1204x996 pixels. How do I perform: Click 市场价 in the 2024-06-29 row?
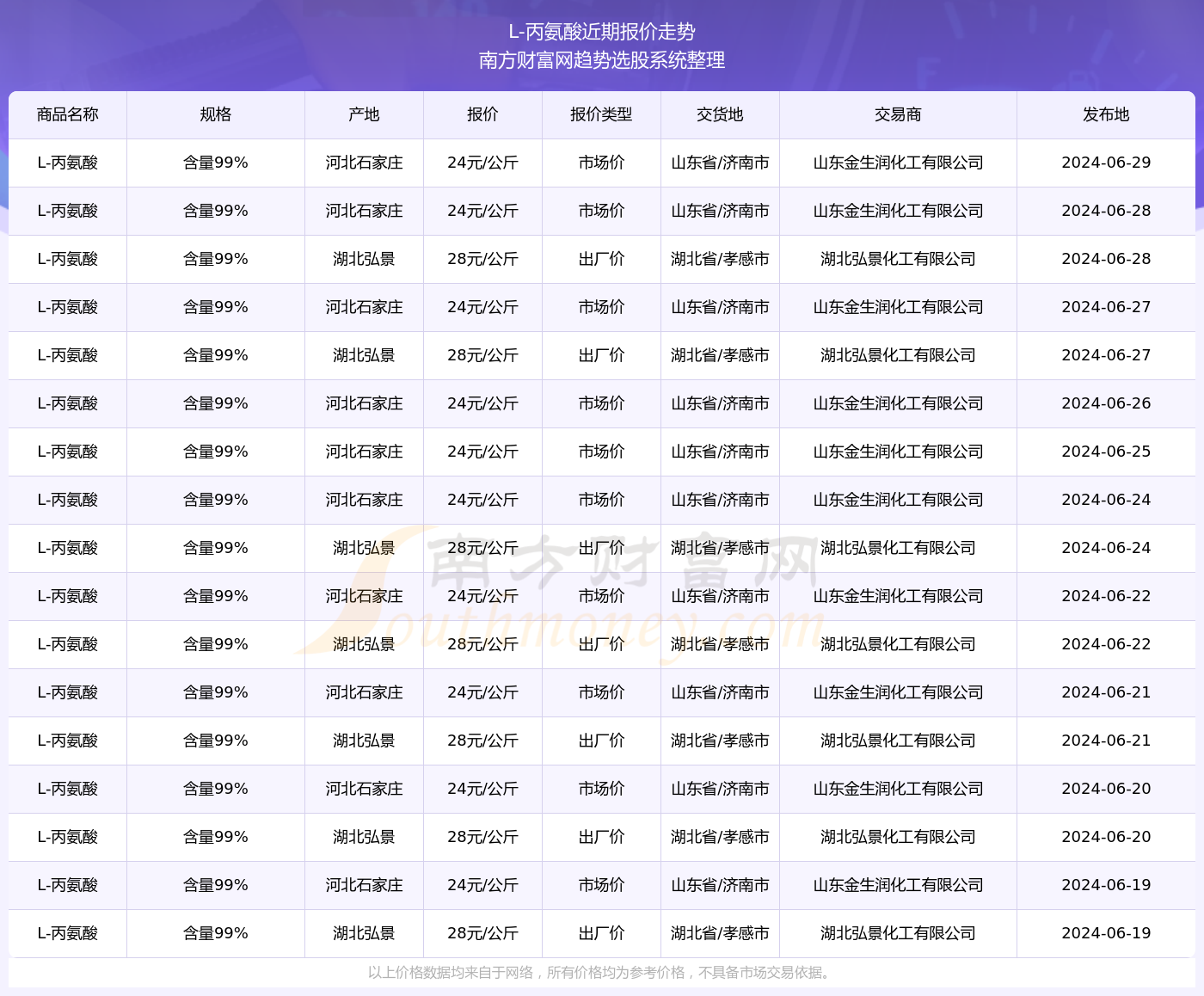601,163
